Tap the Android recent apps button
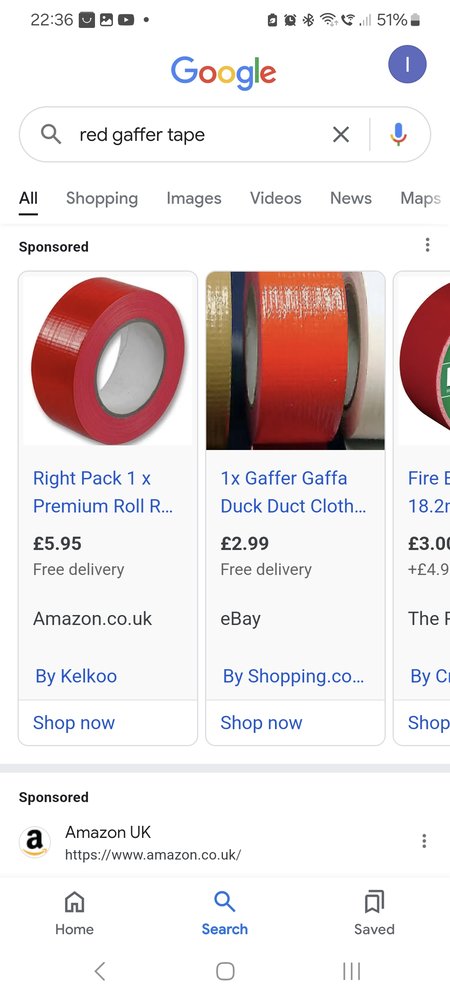This screenshot has width=450, height=1000. pyautogui.click(x=351, y=971)
